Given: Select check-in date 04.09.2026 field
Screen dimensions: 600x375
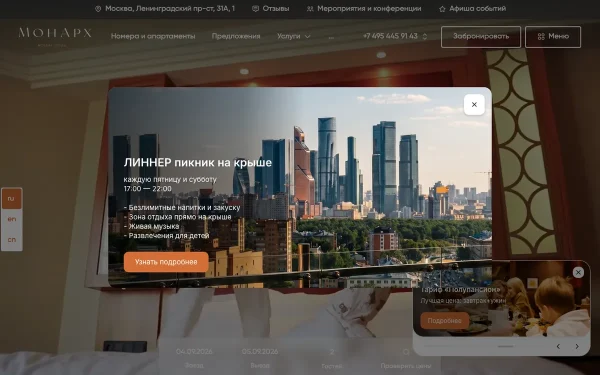Looking at the screenshot, I should 194,357.
